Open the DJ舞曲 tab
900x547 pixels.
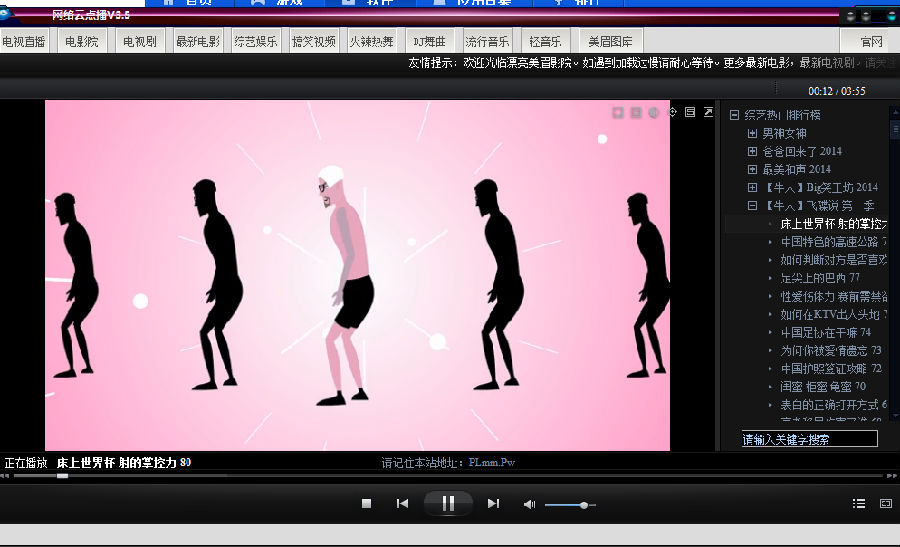pos(429,42)
